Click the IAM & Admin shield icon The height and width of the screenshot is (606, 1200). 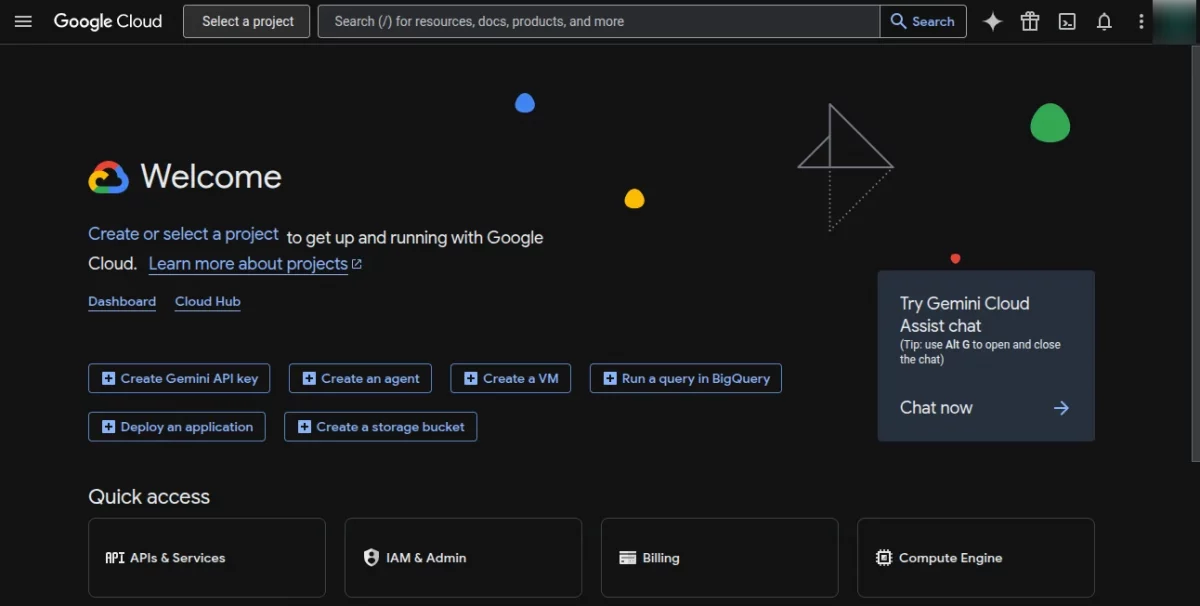(371, 558)
